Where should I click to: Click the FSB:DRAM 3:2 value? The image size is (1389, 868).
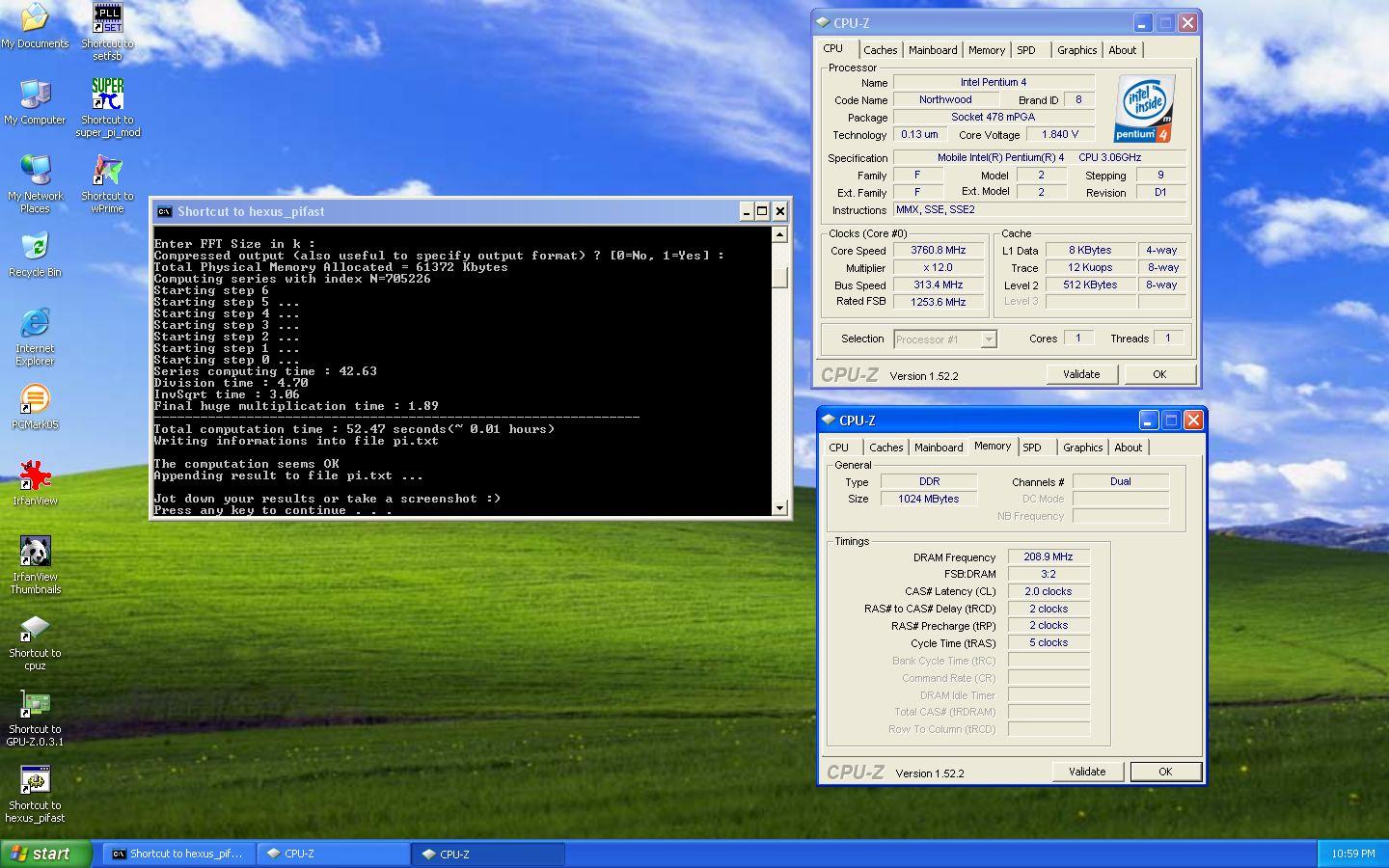[x=1049, y=574]
